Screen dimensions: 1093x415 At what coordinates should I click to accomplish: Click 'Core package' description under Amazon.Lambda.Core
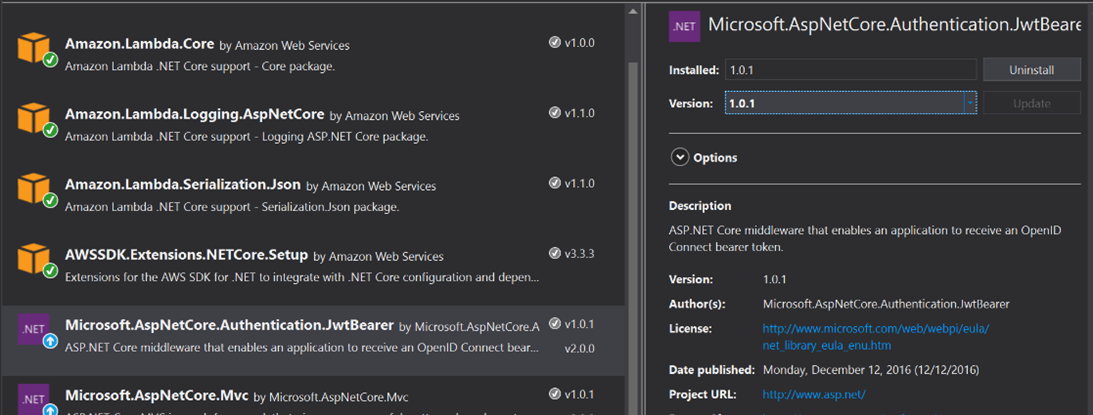tap(200, 67)
